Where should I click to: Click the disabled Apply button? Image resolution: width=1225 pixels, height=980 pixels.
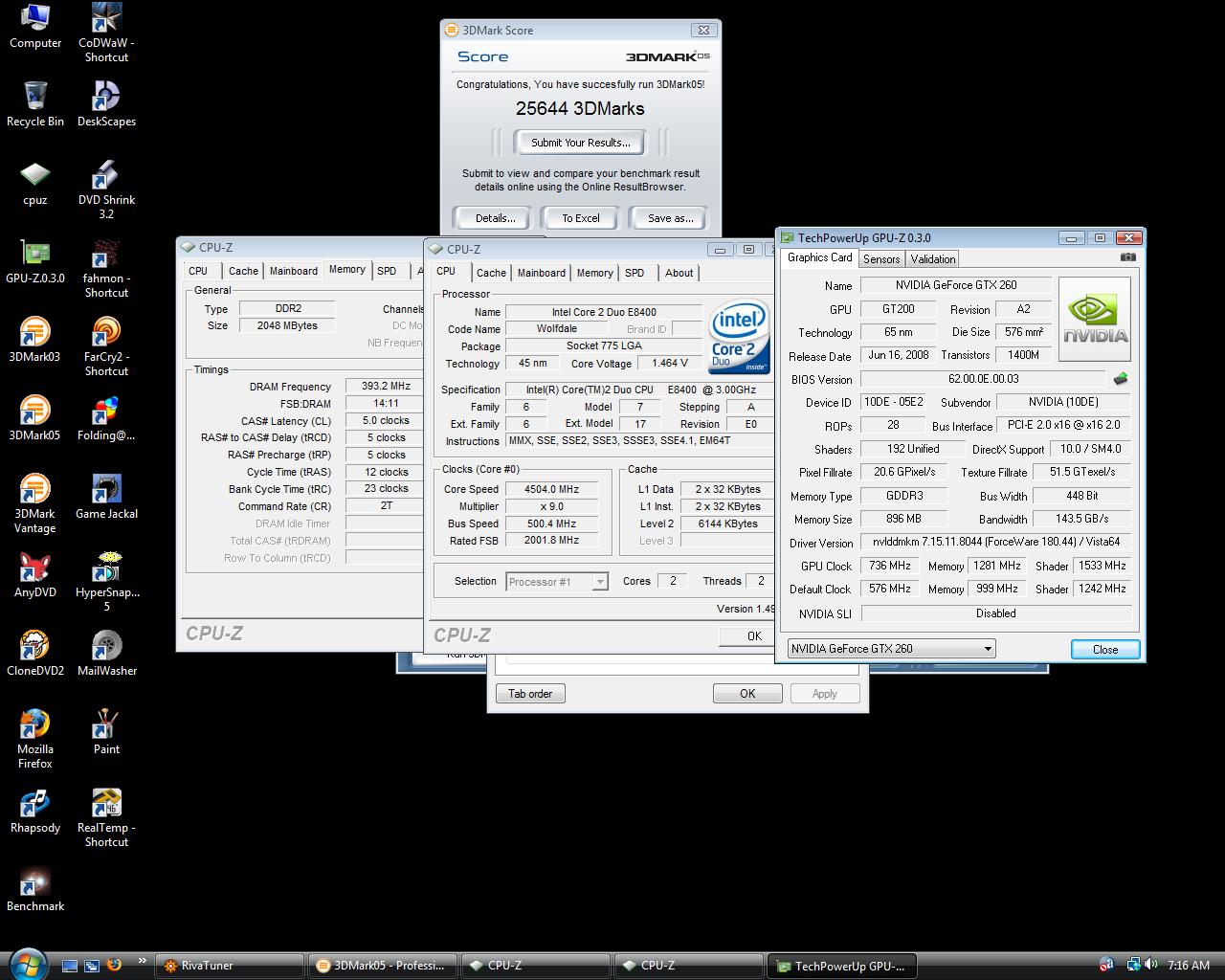tap(825, 694)
